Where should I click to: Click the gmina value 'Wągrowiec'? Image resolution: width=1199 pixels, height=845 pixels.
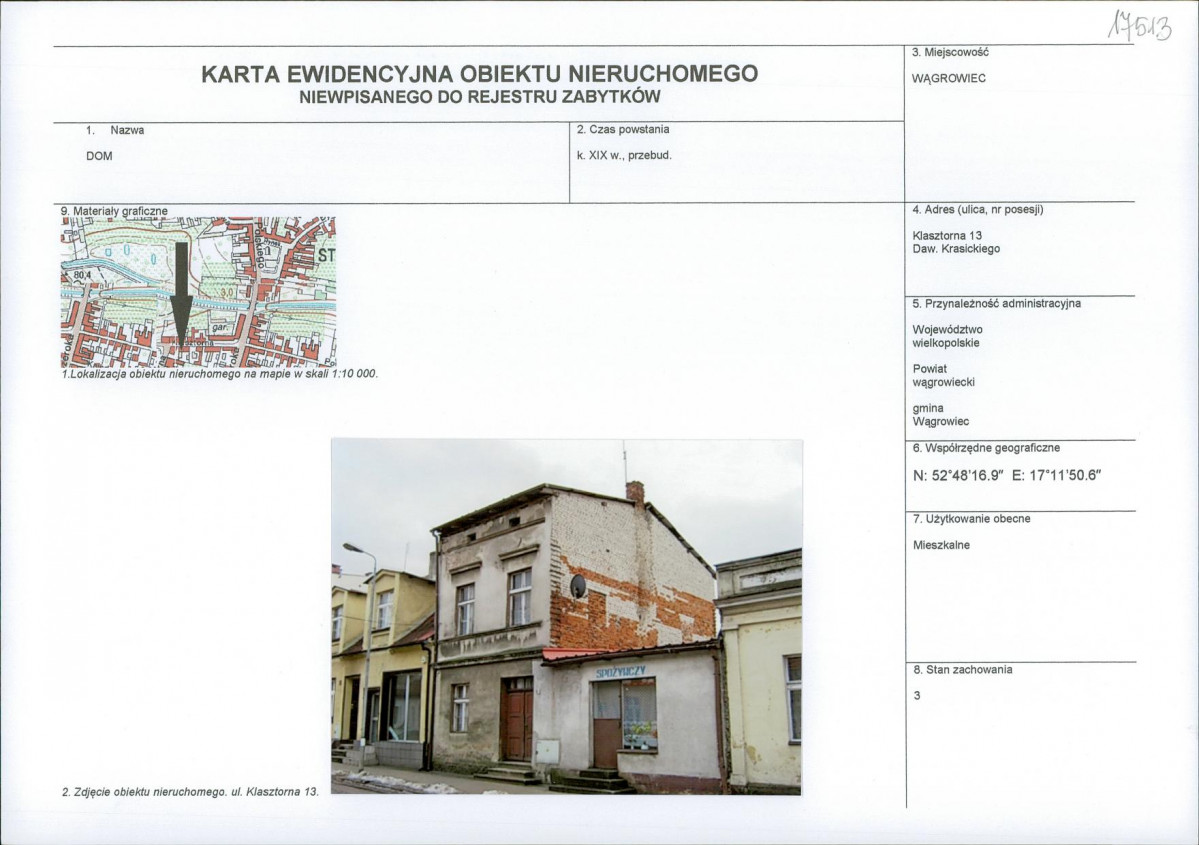pyautogui.click(x=941, y=421)
